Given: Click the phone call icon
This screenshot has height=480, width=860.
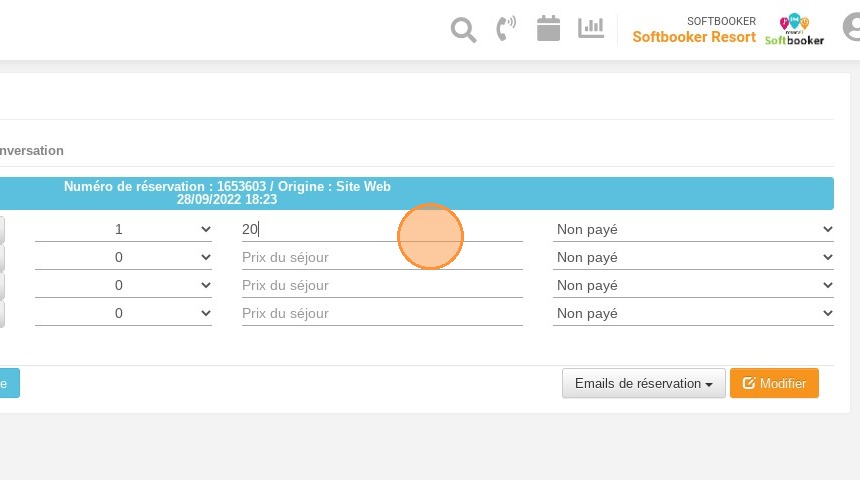Looking at the screenshot, I should pos(506,29).
